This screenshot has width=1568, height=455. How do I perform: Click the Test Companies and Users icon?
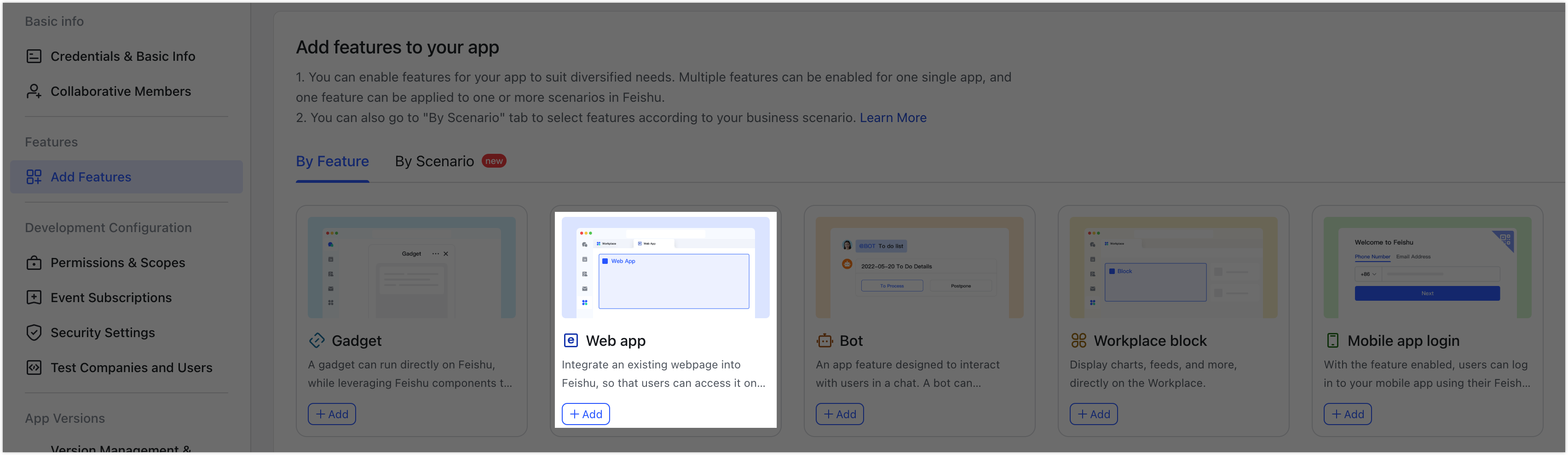click(x=34, y=368)
